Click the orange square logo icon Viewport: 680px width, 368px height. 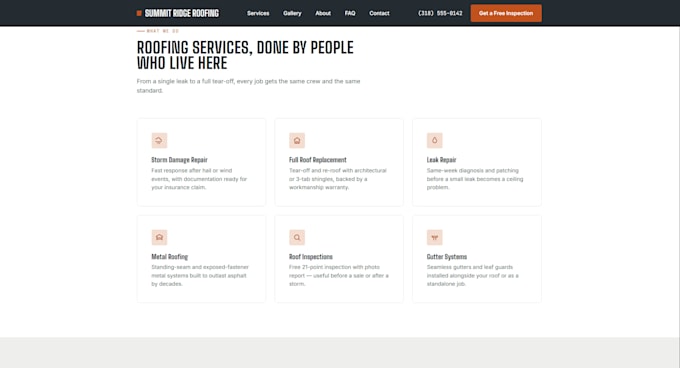[139, 13]
